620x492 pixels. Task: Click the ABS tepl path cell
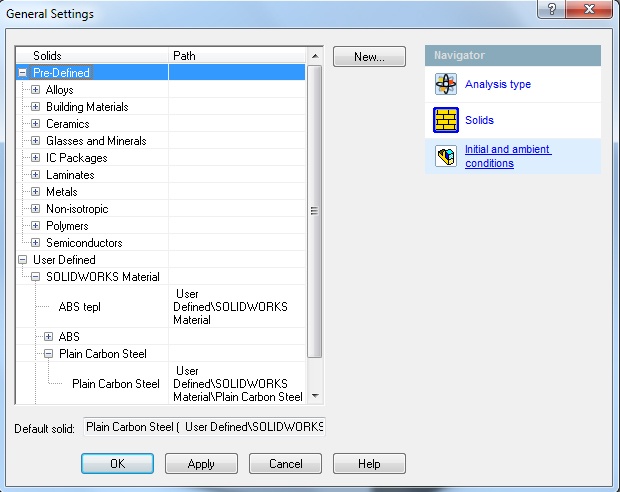237,307
